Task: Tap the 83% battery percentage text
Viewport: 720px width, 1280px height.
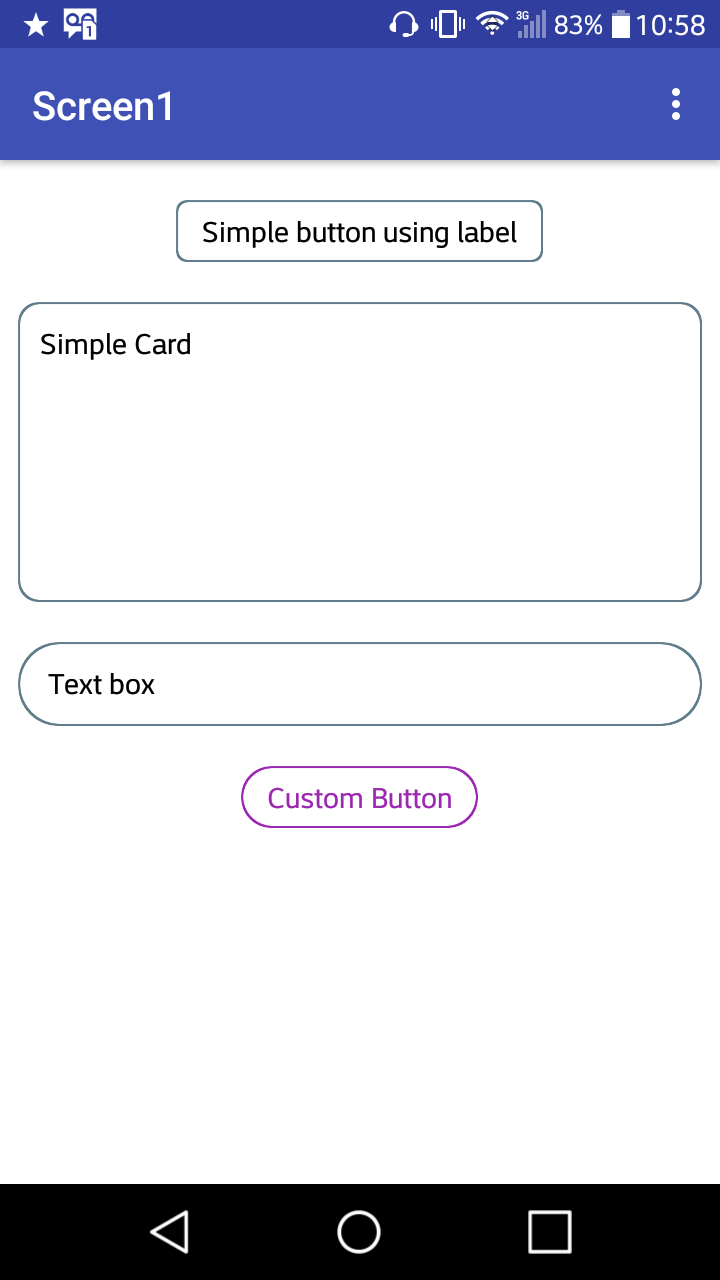Action: tap(578, 25)
